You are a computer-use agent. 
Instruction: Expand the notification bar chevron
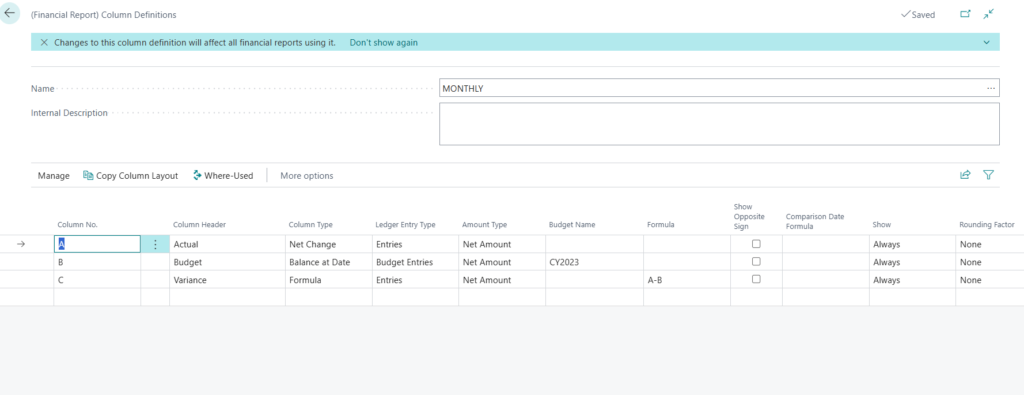pyautogui.click(x=986, y=42)
